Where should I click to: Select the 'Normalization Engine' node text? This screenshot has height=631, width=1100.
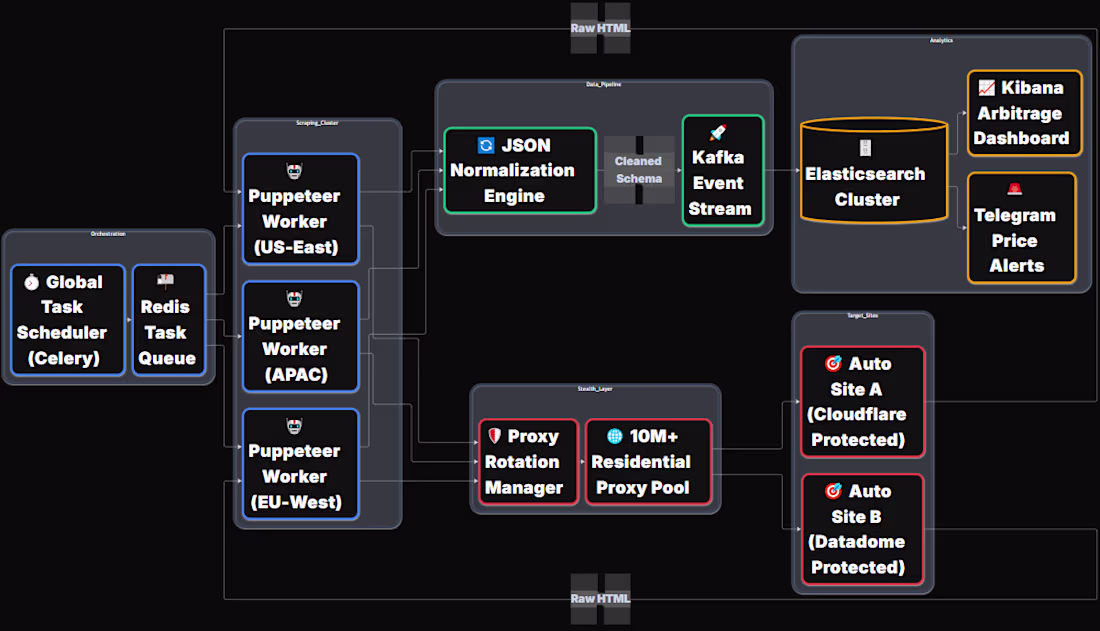pyautogui.click(x=513, y=183)
